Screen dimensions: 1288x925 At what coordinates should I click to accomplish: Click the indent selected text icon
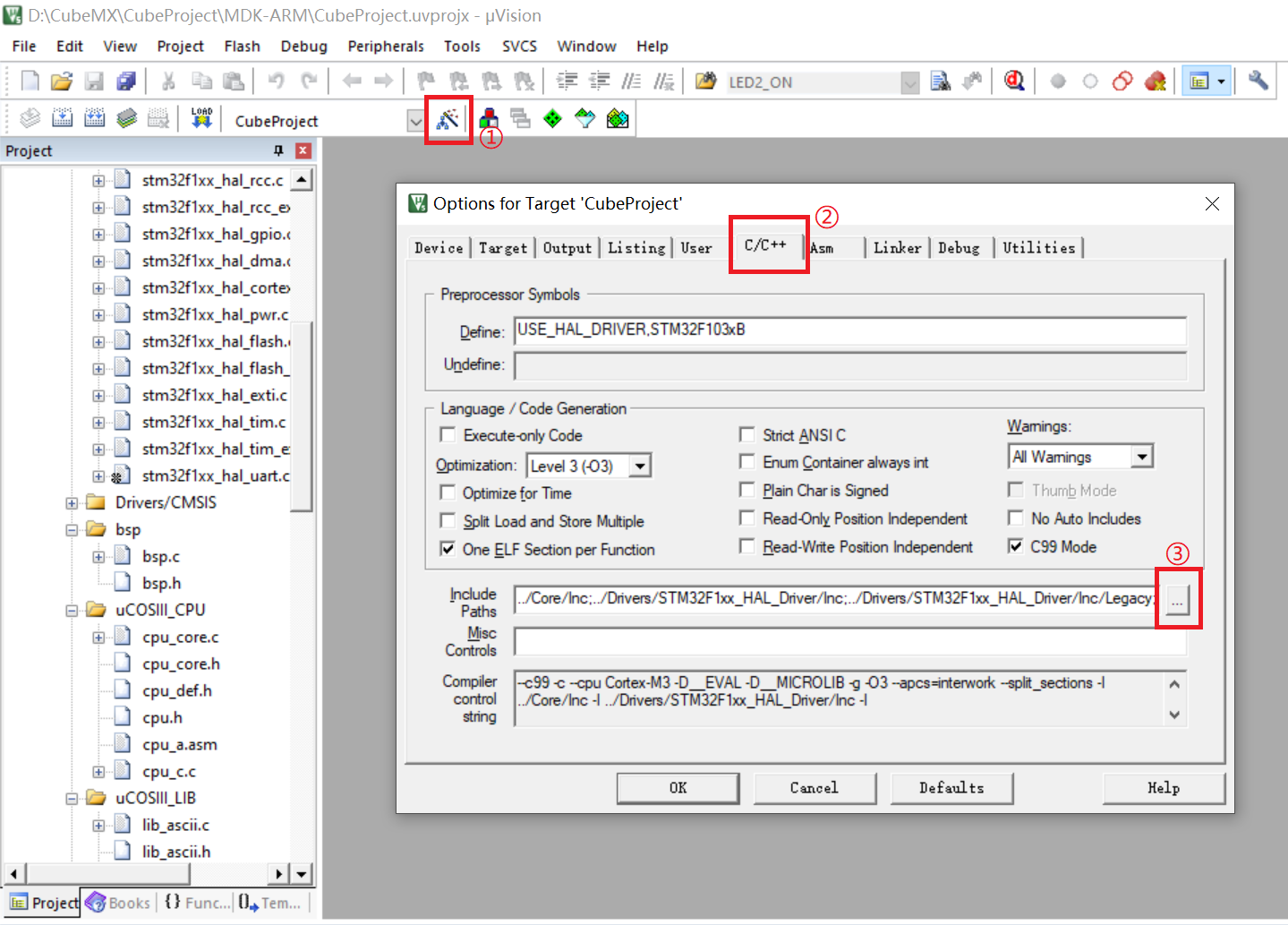click(567, 81)
